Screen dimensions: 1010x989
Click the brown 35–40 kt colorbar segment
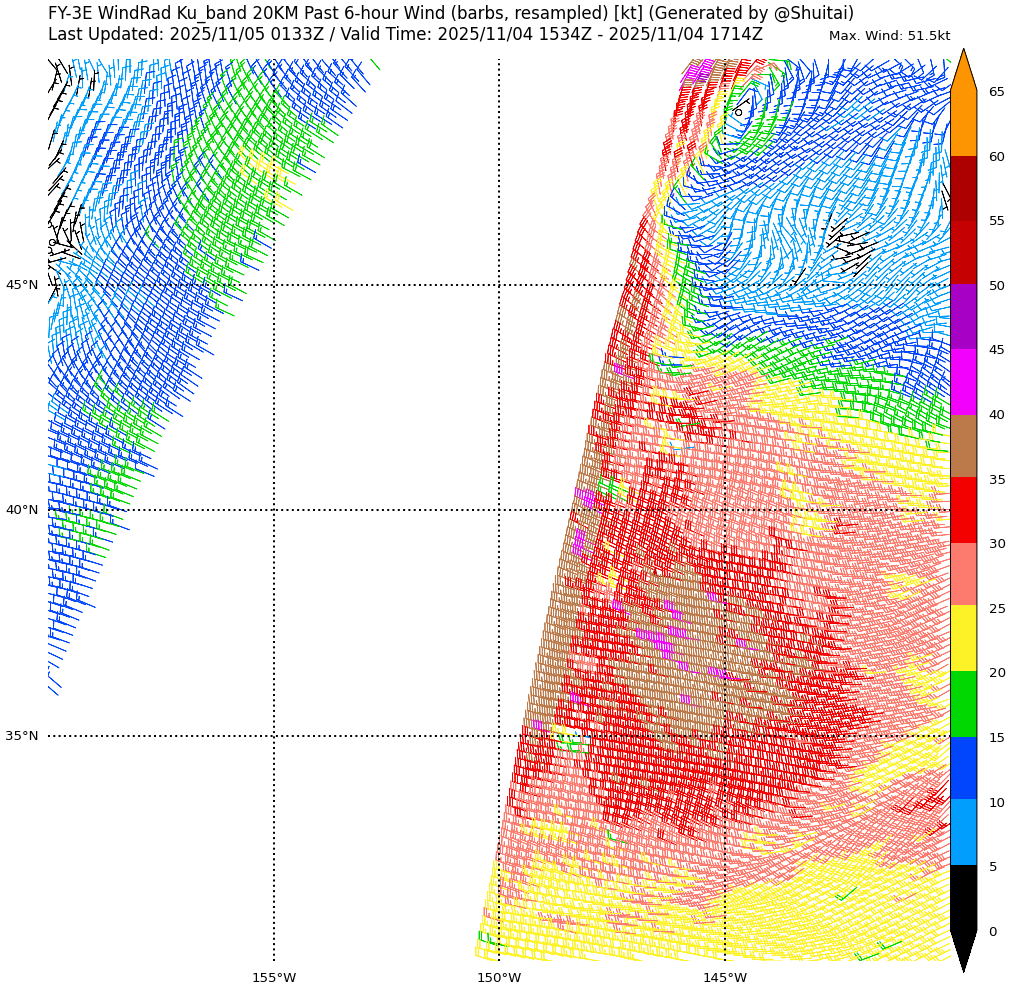(x=963, y=446)
